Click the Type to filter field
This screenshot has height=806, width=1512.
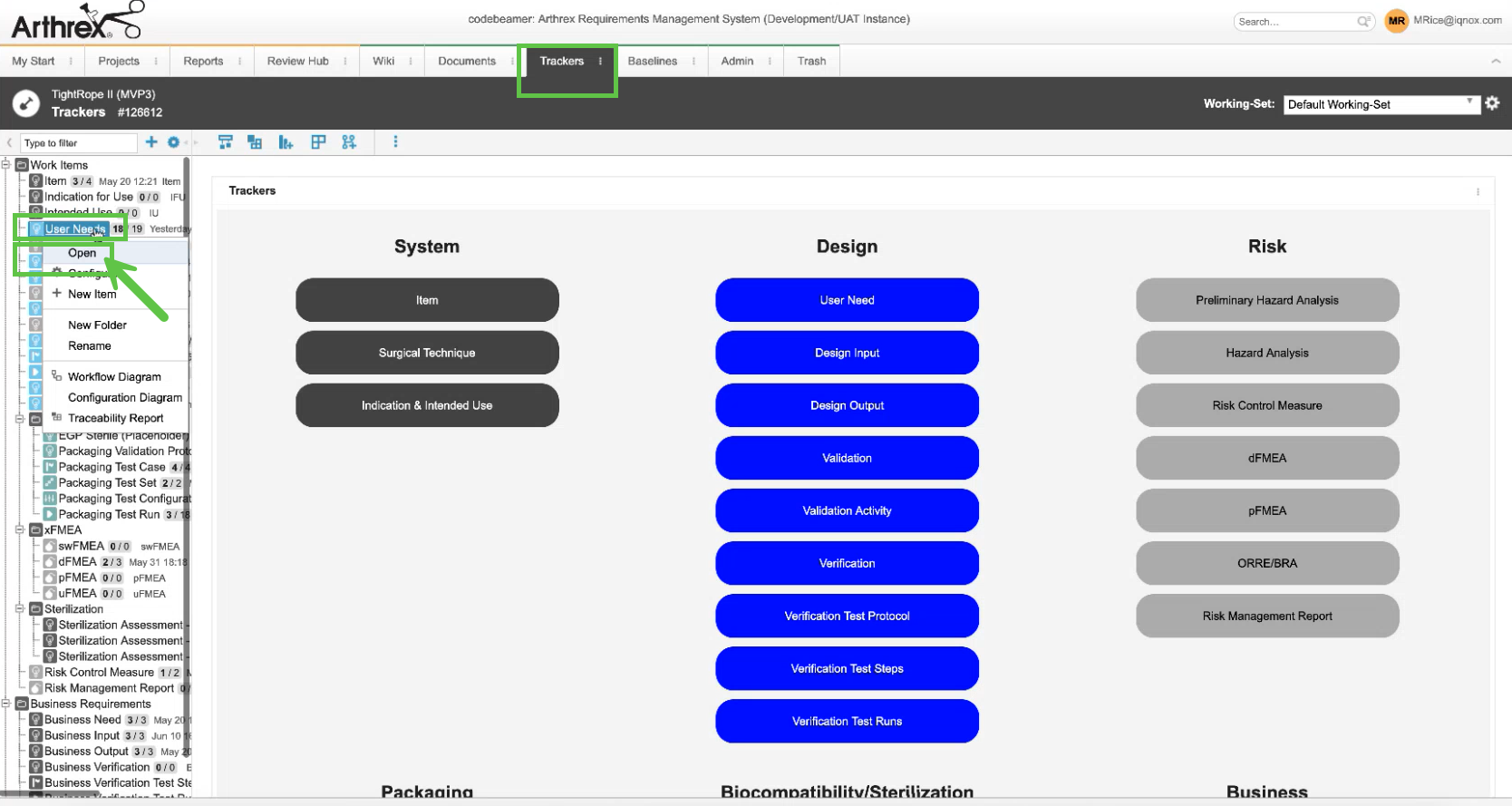coord(78,143)
